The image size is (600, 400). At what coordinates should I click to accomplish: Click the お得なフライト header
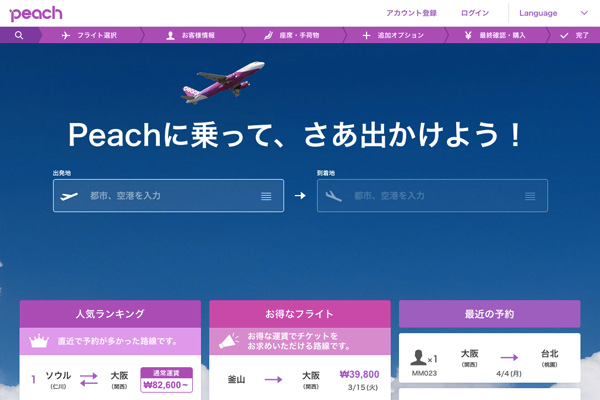click(300, 314)
